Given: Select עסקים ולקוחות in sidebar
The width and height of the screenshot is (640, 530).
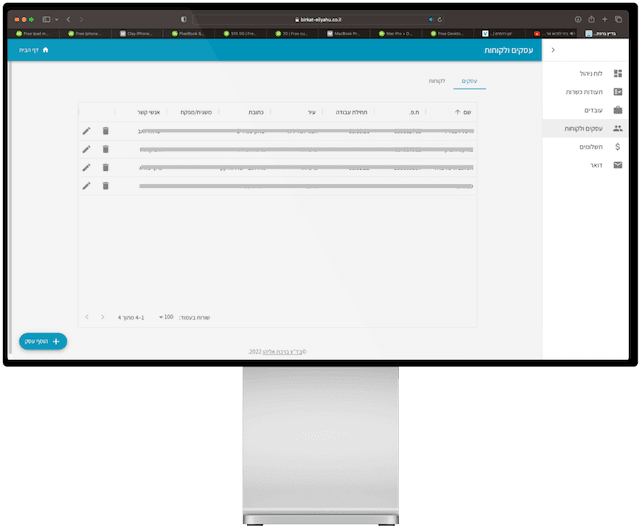Looking at the screenshot, I should click(x=585, y=129).
